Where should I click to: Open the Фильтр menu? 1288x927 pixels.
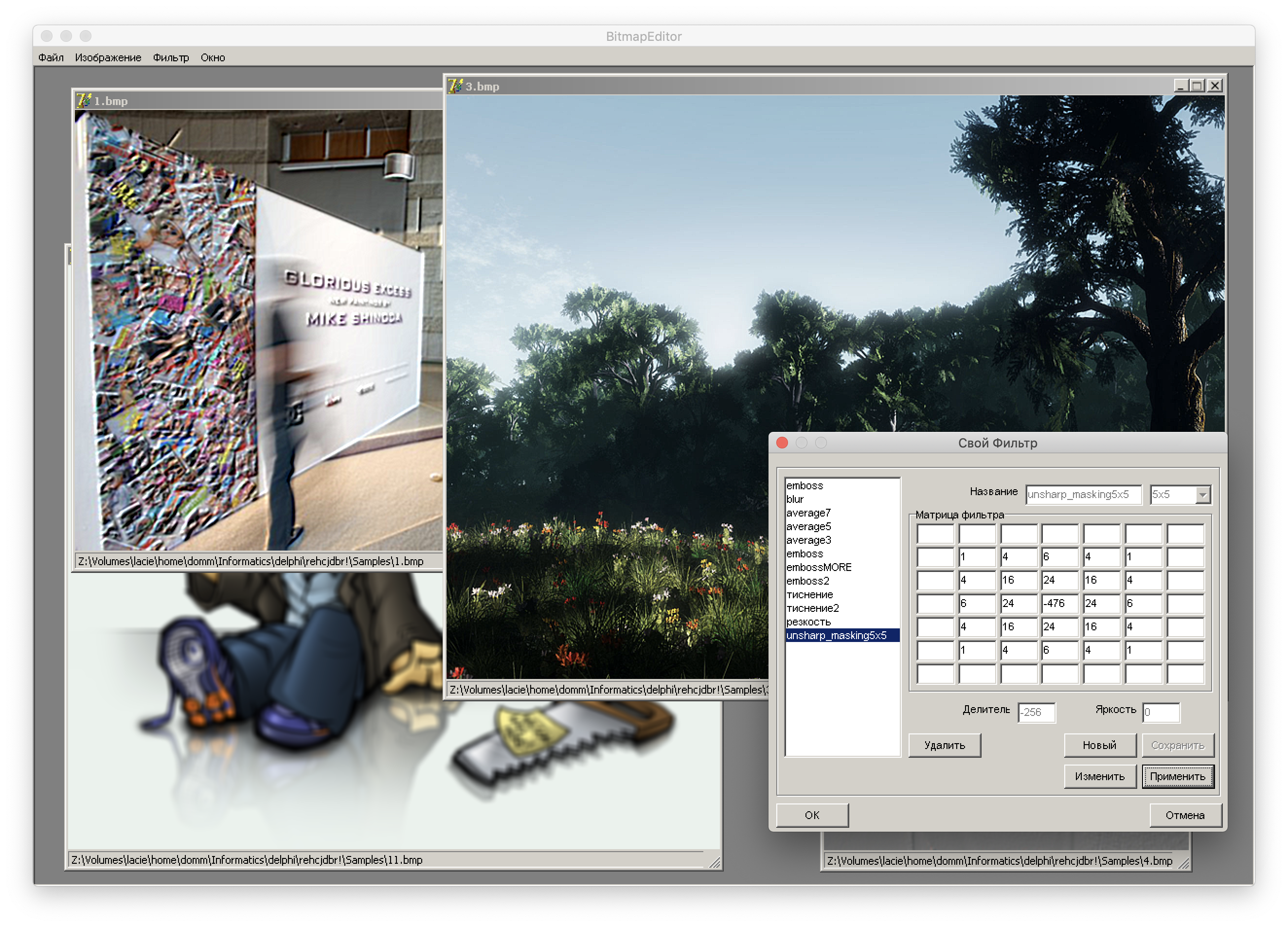[170, 57]
